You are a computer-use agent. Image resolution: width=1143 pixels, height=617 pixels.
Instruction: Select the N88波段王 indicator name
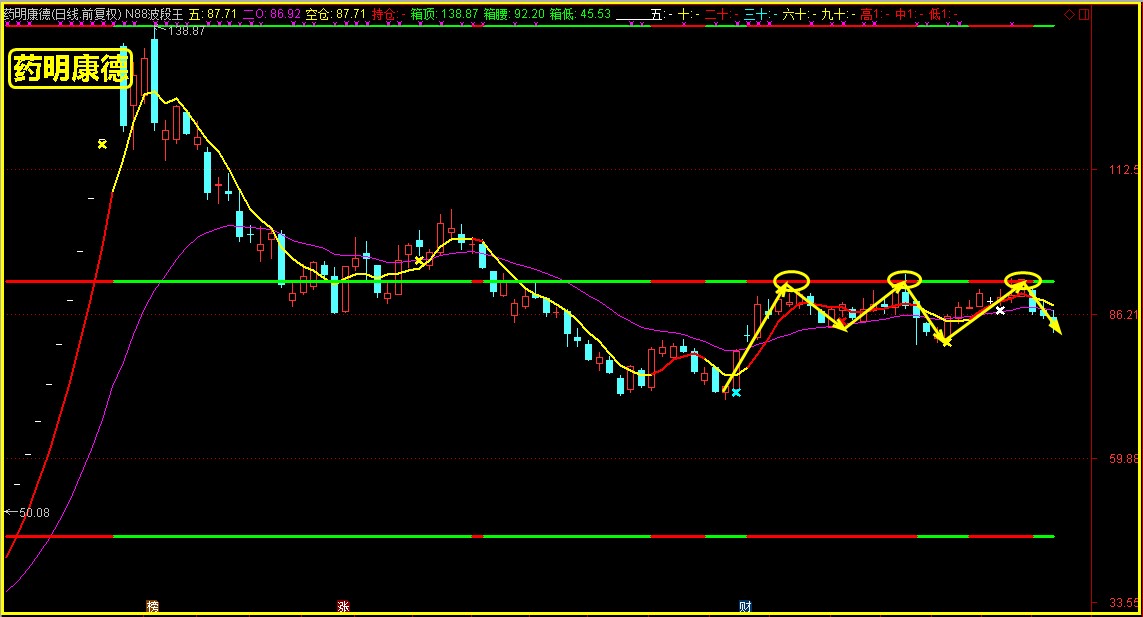tap(154, 14)
